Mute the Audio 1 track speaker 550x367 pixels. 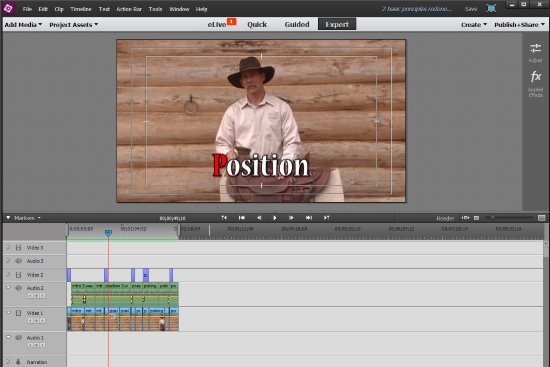[18, 337]
